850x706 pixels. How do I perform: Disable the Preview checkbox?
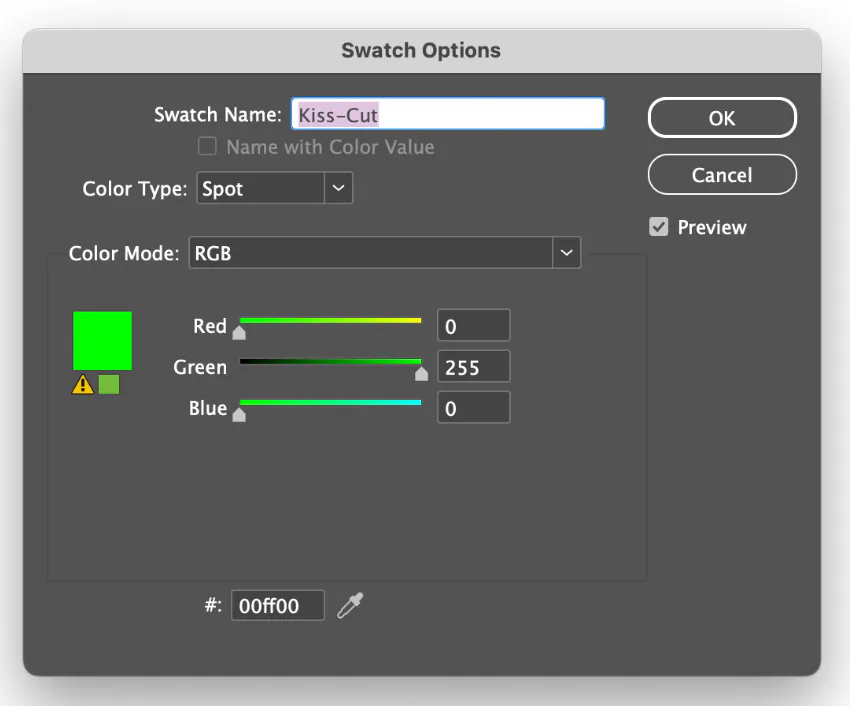click(x=658, y=227)
